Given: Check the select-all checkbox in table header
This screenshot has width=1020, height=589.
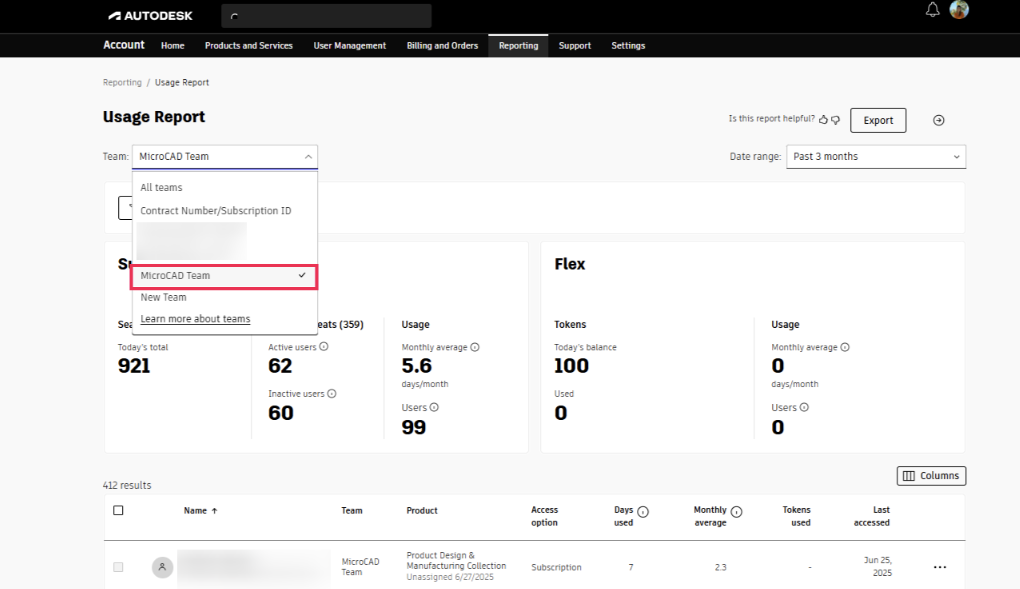Looking at the screenshot, I should pos(118,510).
